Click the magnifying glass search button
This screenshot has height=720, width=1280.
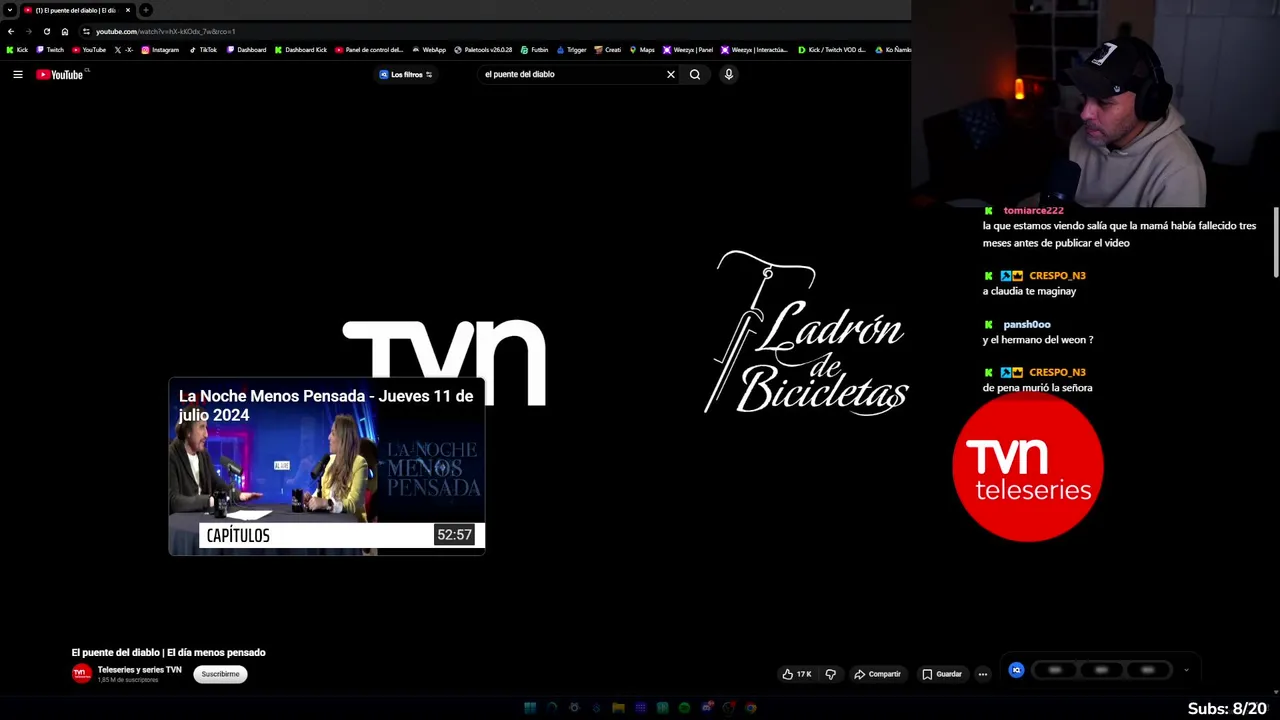(695, 74)
